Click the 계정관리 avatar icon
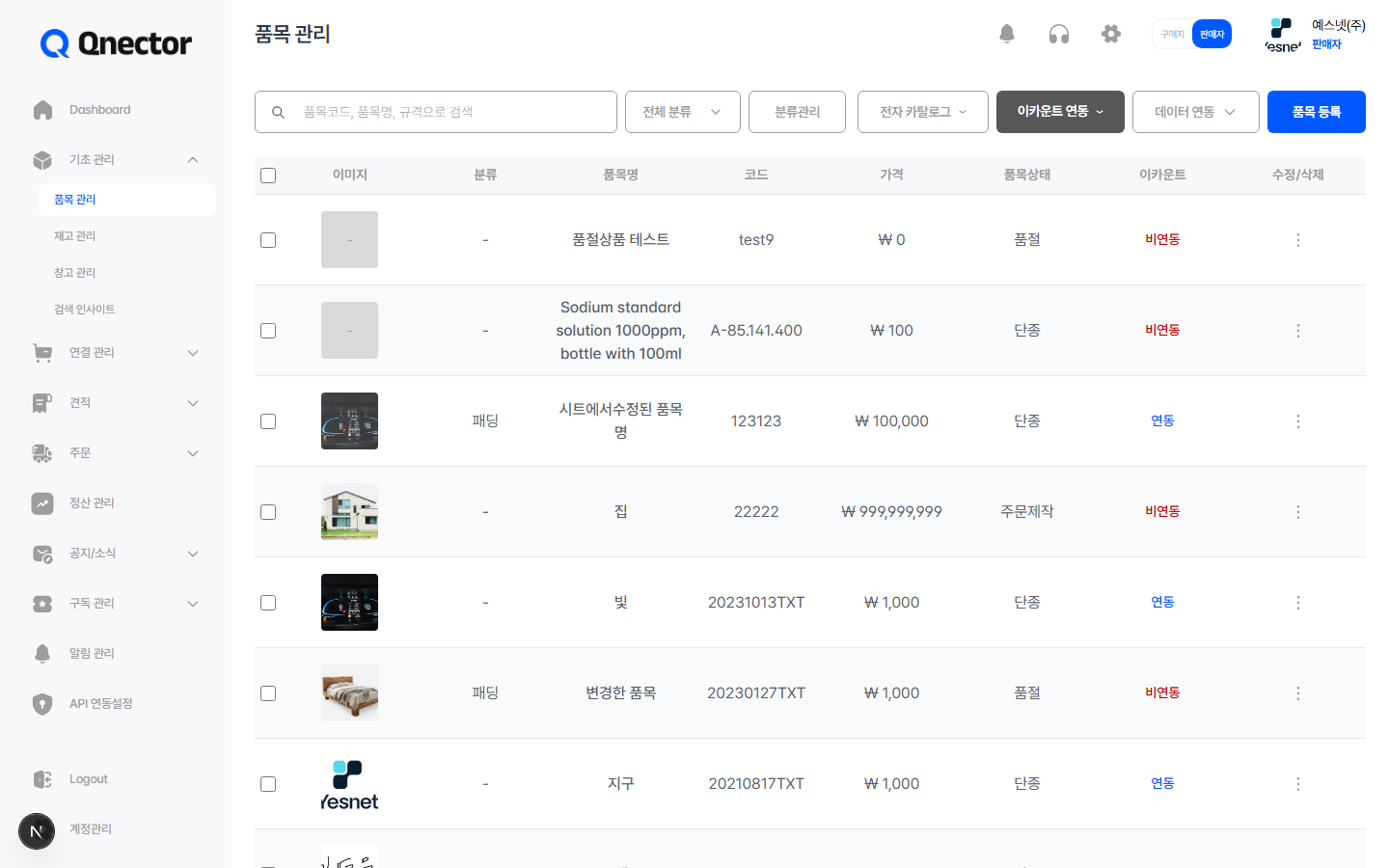 (x=37, y=830)
